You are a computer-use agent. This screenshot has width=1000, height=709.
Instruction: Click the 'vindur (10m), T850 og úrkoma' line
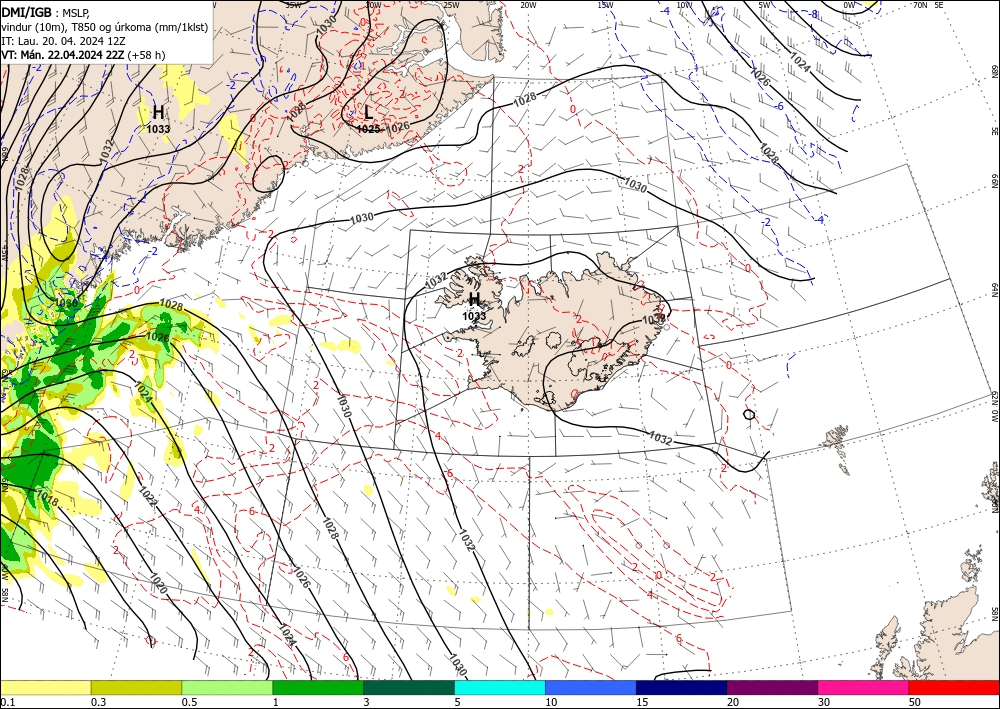(105, 27)
